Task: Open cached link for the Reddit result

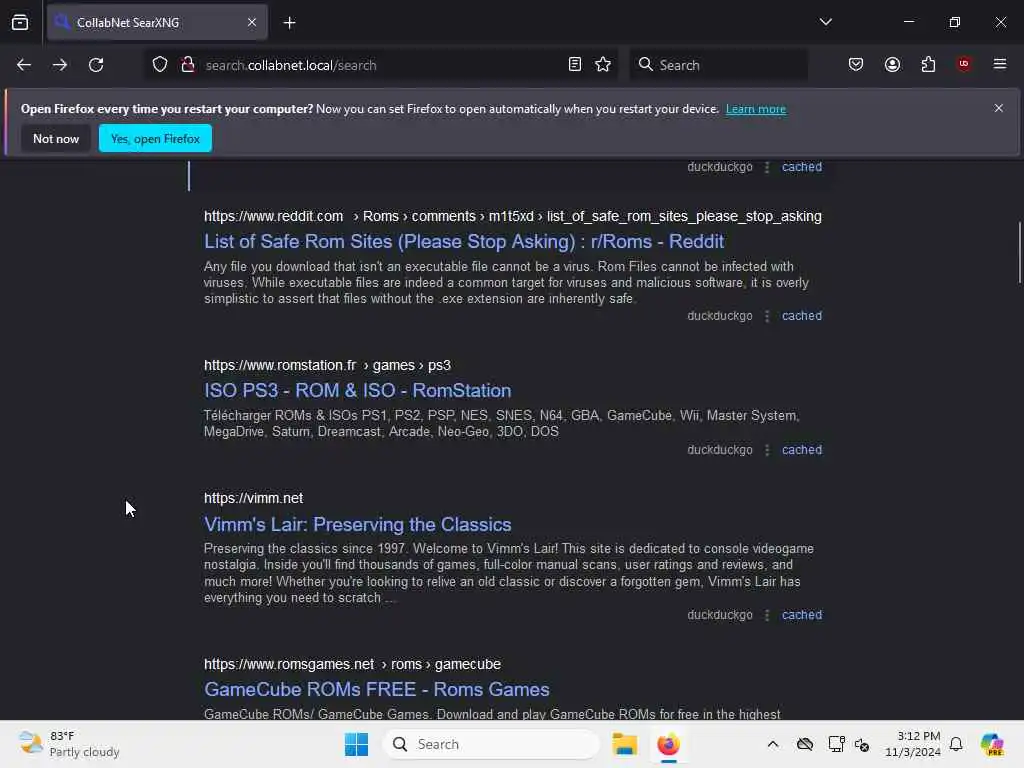Action: [802, 316]
